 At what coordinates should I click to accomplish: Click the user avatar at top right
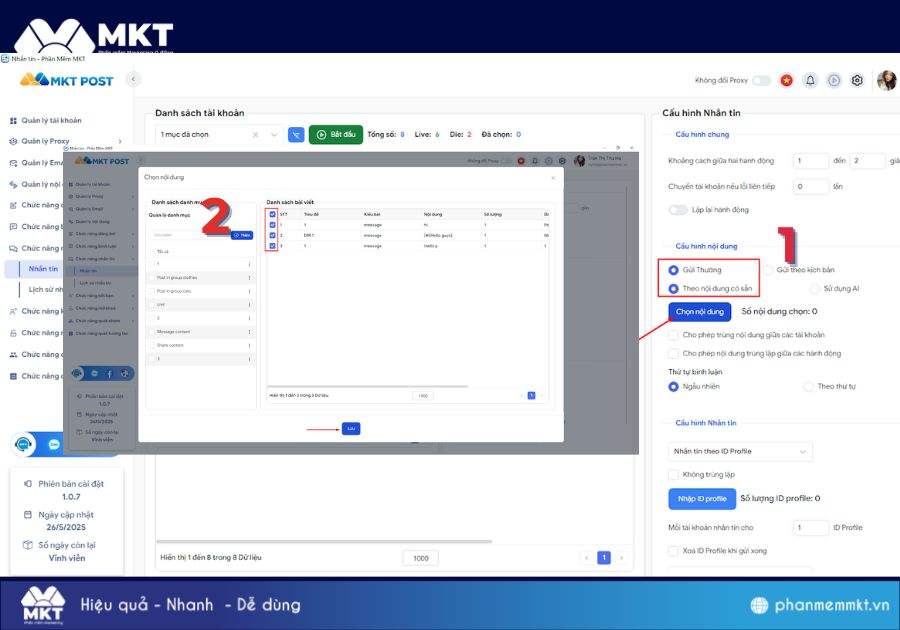[886, 80]
